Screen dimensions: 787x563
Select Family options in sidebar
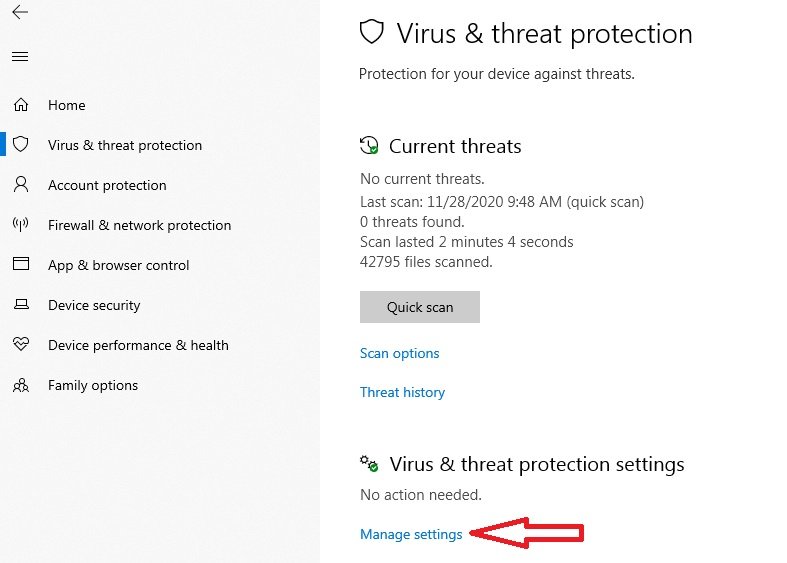click(93, 386)
